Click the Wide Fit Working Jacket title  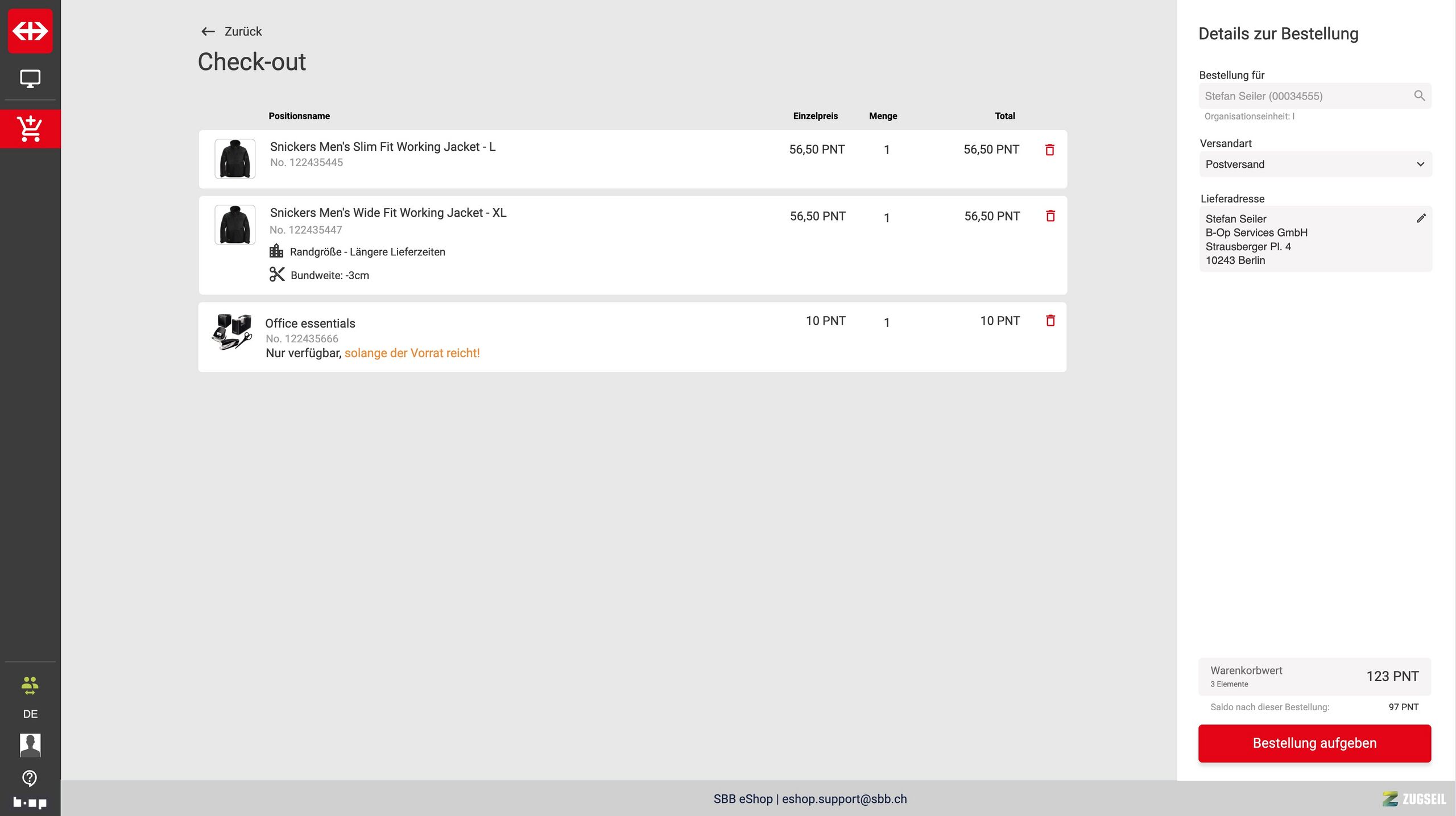tap(388, 213)
